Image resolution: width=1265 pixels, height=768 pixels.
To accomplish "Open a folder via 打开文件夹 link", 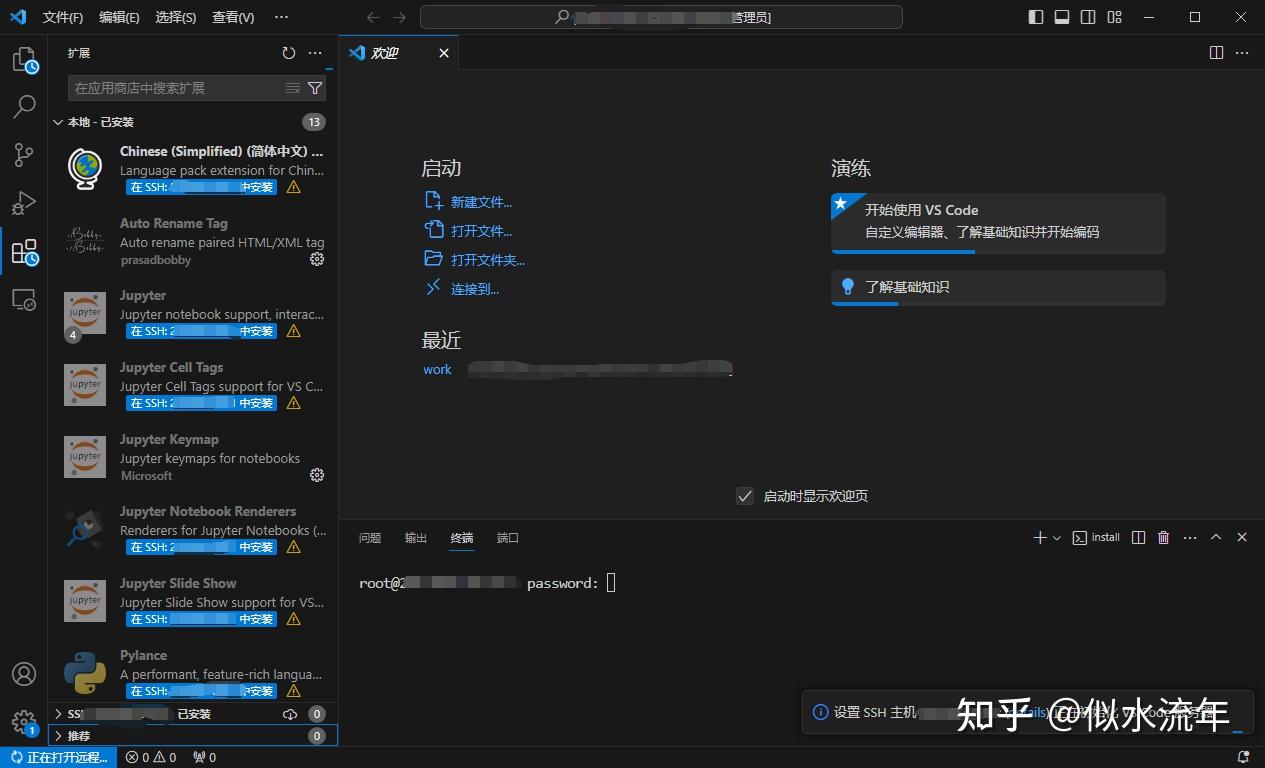I will 487,259.
